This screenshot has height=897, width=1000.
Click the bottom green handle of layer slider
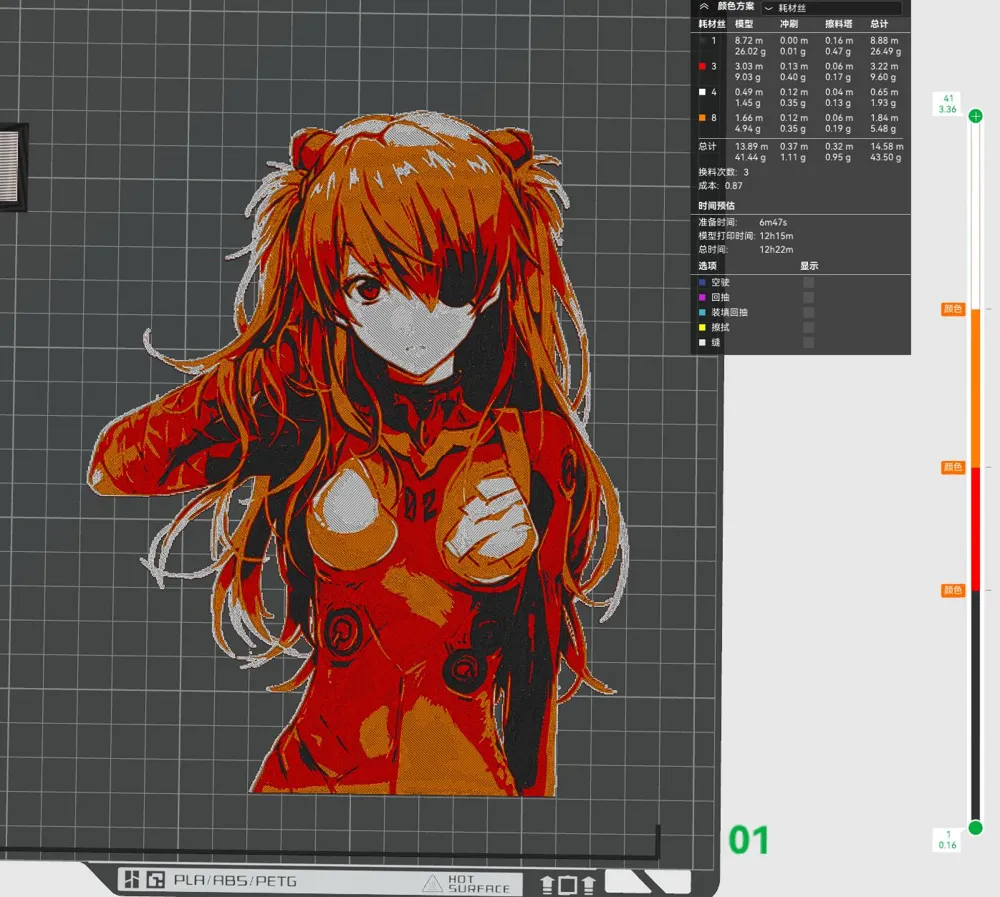point(975,828)
